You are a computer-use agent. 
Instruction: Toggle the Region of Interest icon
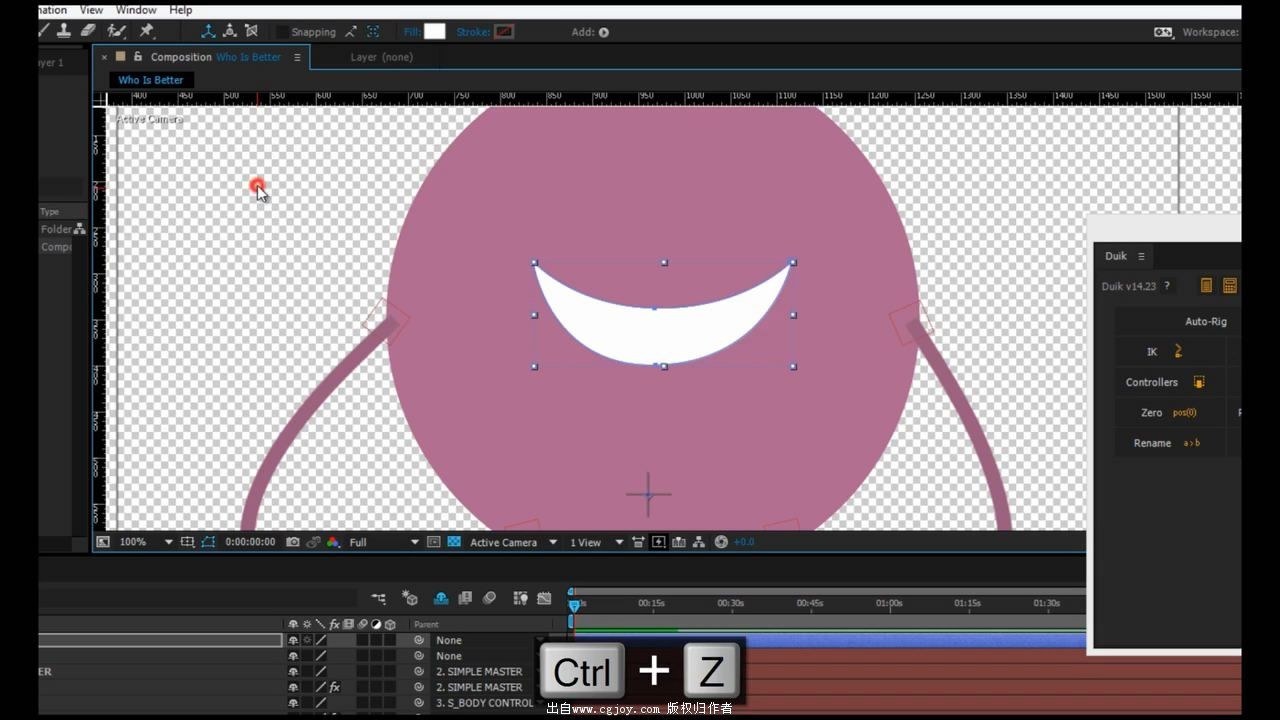coord(433,542)
